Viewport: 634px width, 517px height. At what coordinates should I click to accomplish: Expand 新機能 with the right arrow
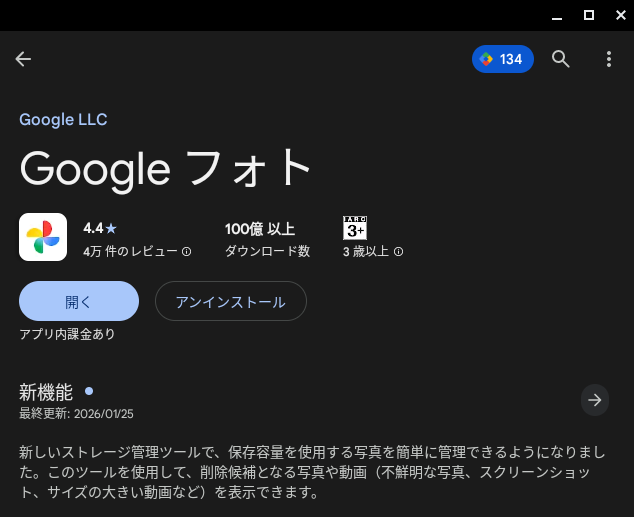[595, 400]
